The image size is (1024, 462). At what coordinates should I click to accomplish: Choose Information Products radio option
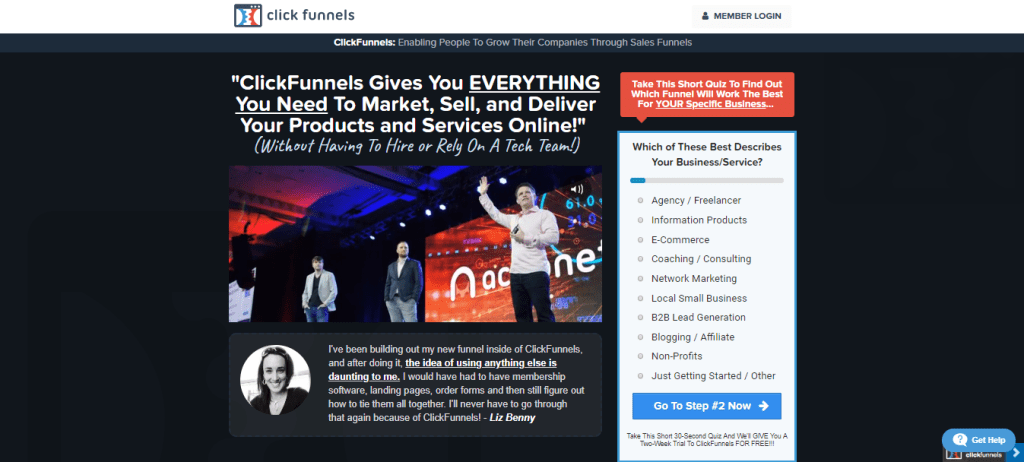(640, 220)
